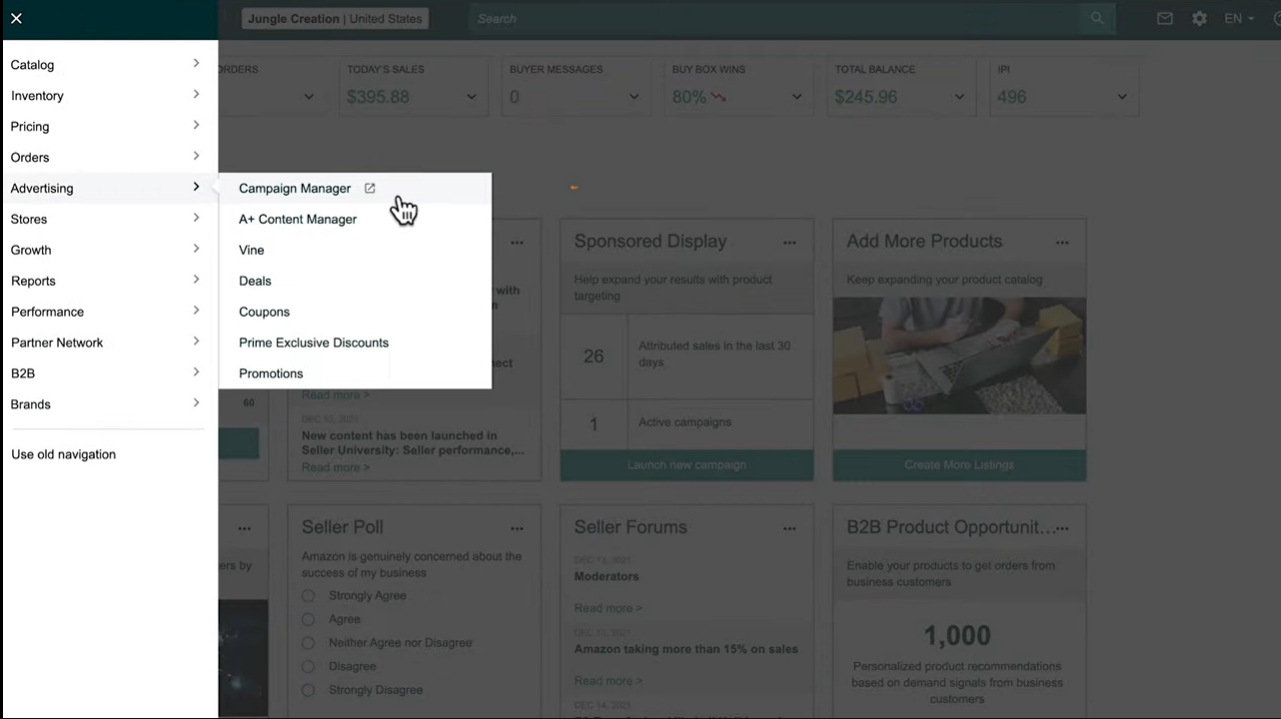The height and width of the screenshot is (719, 1281).
Task: Open Amazon taking more than 15% forum post
Action: [686, 649]
